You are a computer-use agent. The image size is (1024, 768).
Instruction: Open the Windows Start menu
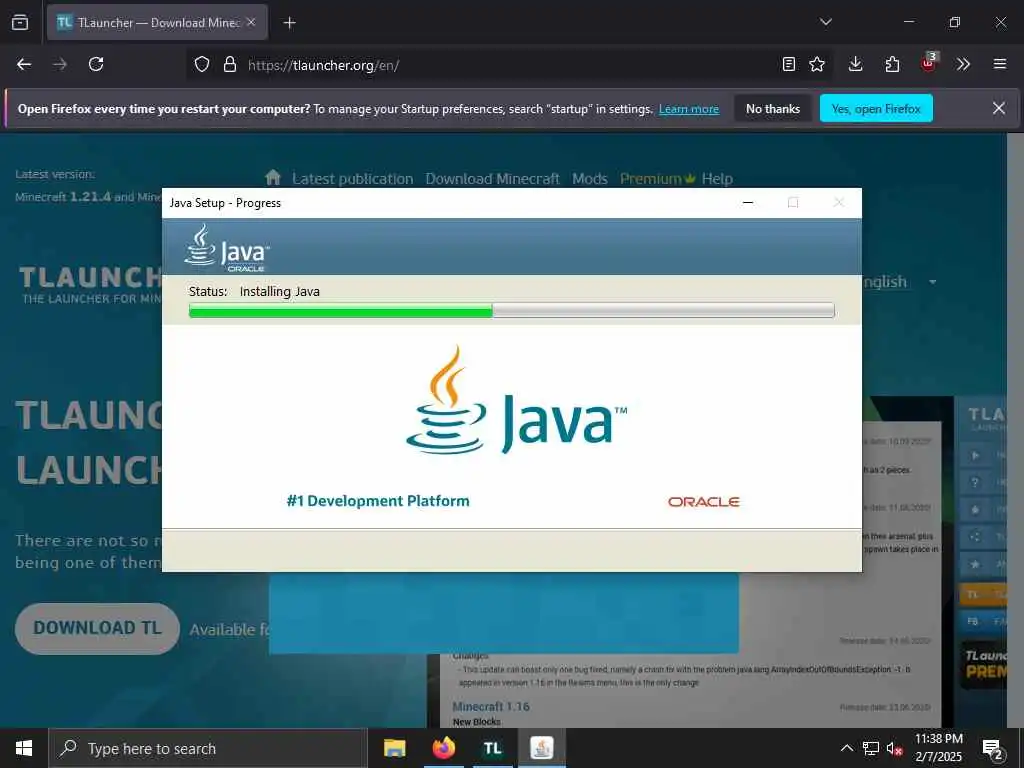tap(24, 748)
